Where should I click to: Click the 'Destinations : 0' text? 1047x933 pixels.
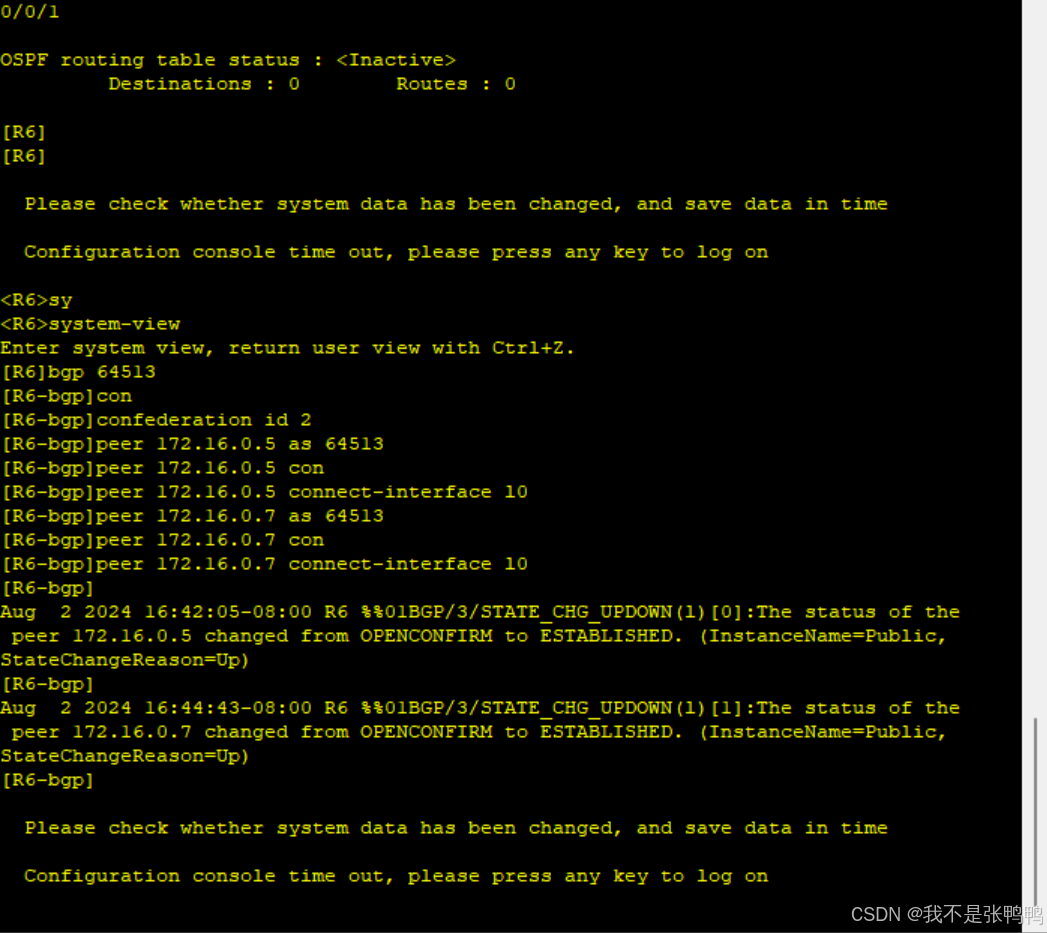pos(204,84)
